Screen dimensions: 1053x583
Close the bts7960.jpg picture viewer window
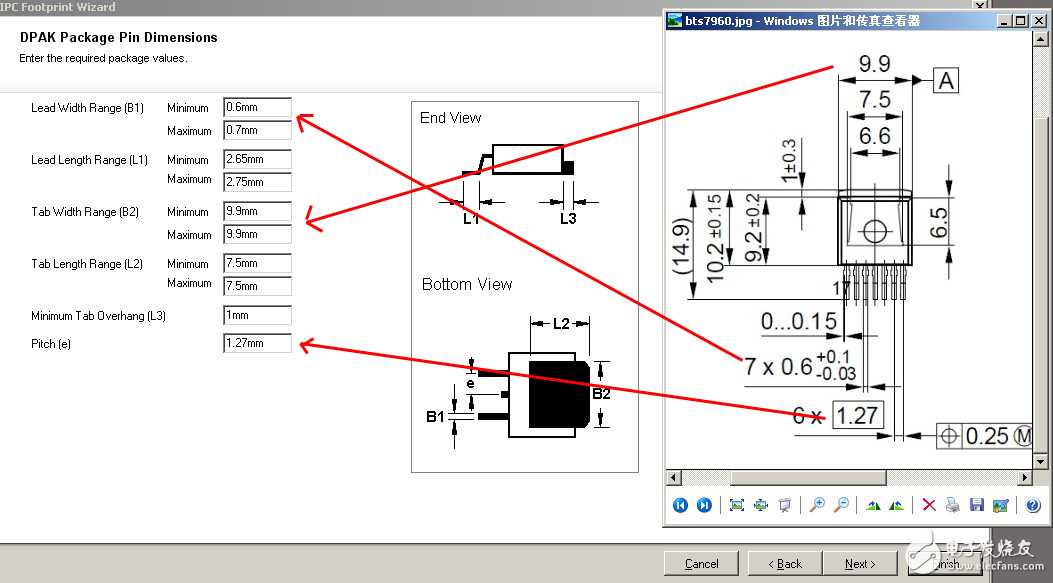(1038, 21)
